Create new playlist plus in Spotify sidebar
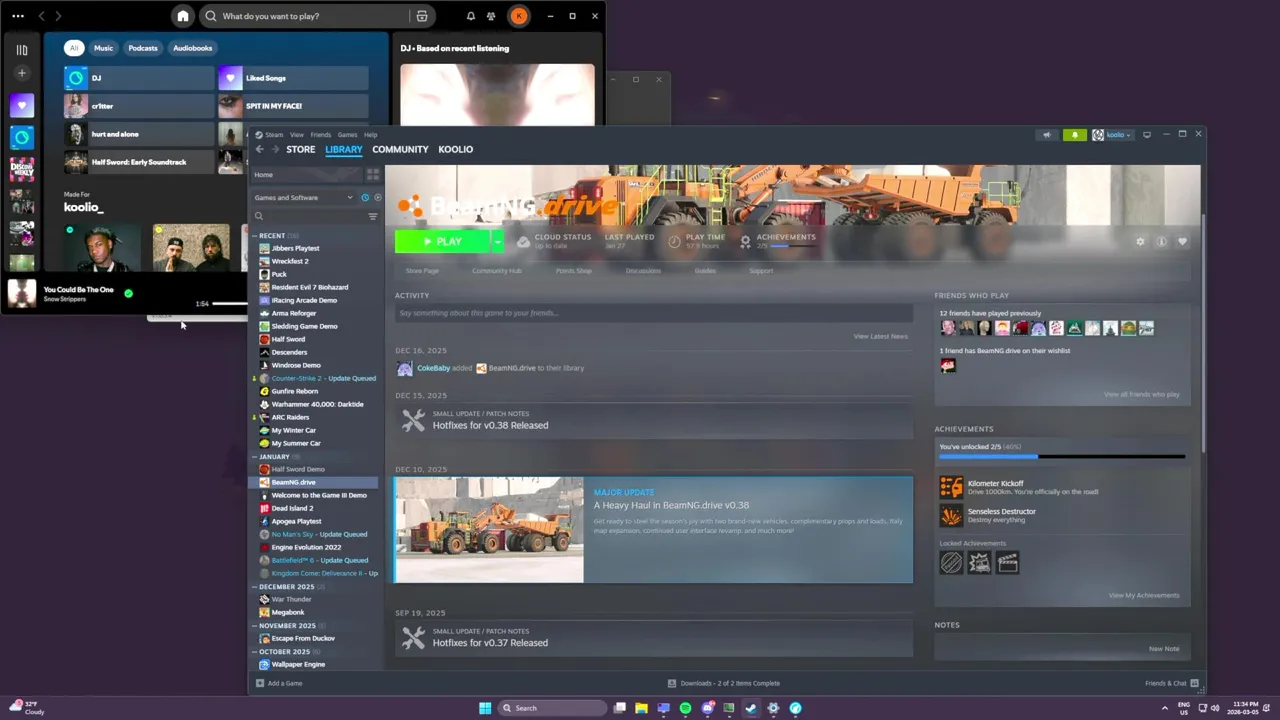This screenshot has width=1280, height=720. click(x=22, y=73)
